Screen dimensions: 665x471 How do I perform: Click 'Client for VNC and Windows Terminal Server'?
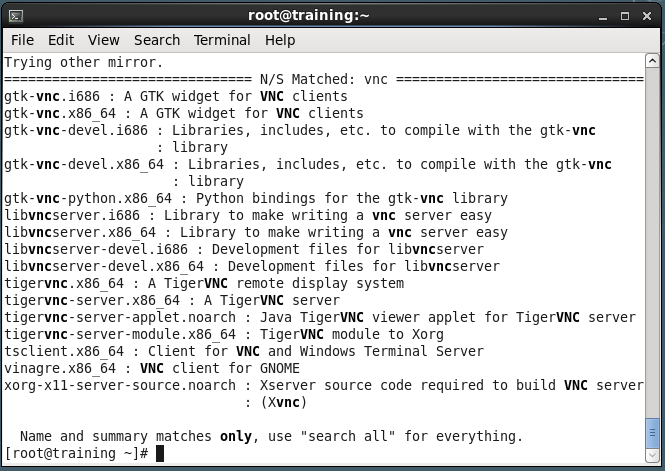coord(316,351)
